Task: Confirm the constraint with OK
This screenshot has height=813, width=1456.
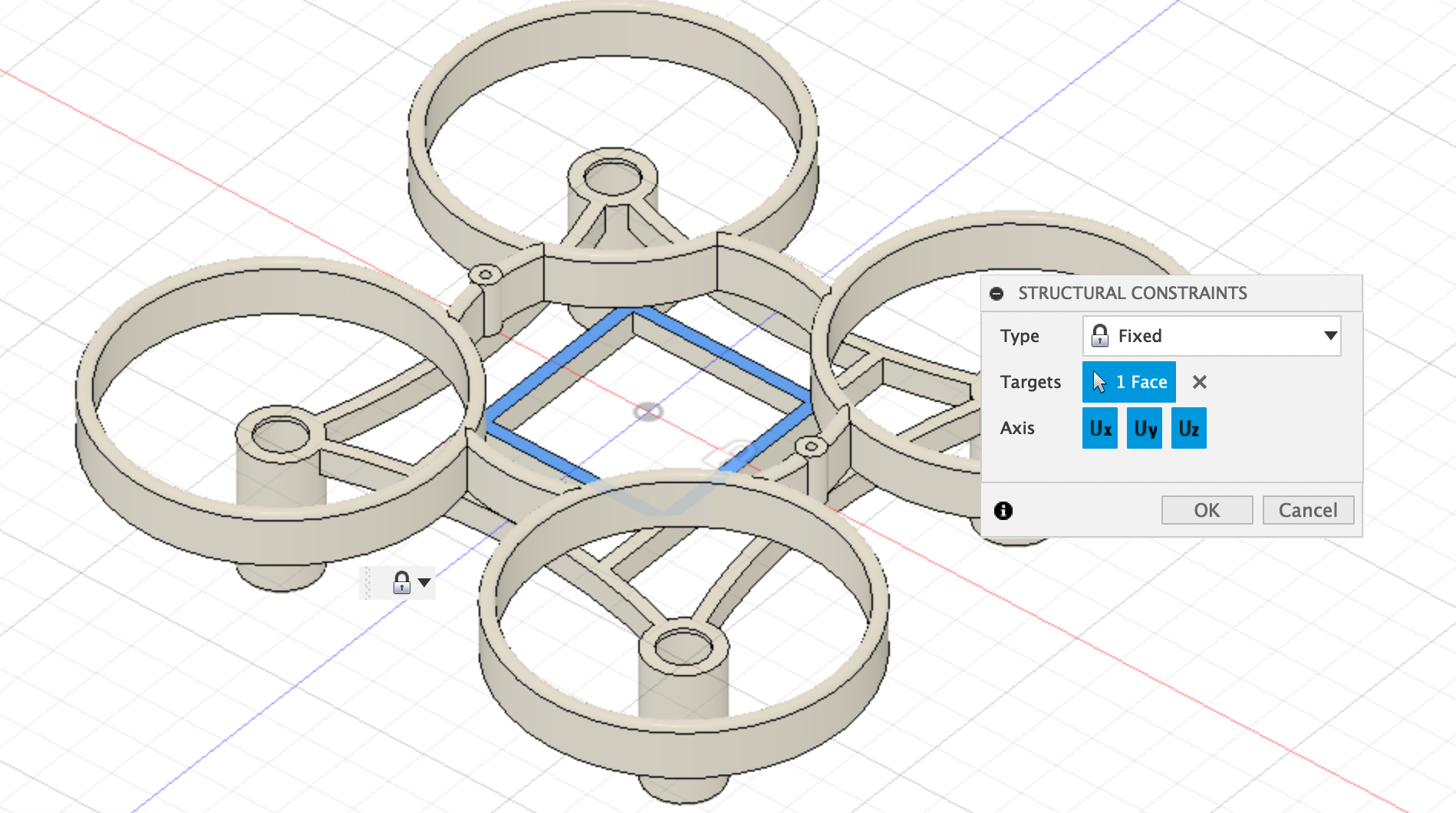Action: pyautogui.click(x=1207, y=510)
